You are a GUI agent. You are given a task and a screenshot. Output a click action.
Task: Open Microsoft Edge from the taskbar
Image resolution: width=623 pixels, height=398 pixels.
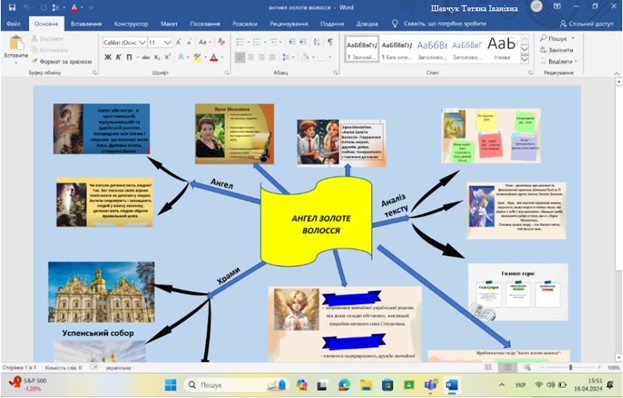tap(344, 384)
